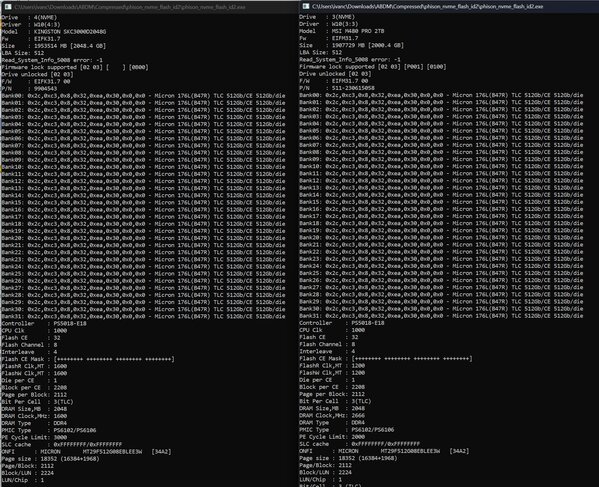Click the DRAM Clock,MHz 2666 line
Viewport: 599px width, 487px height.
coord(332,415)
